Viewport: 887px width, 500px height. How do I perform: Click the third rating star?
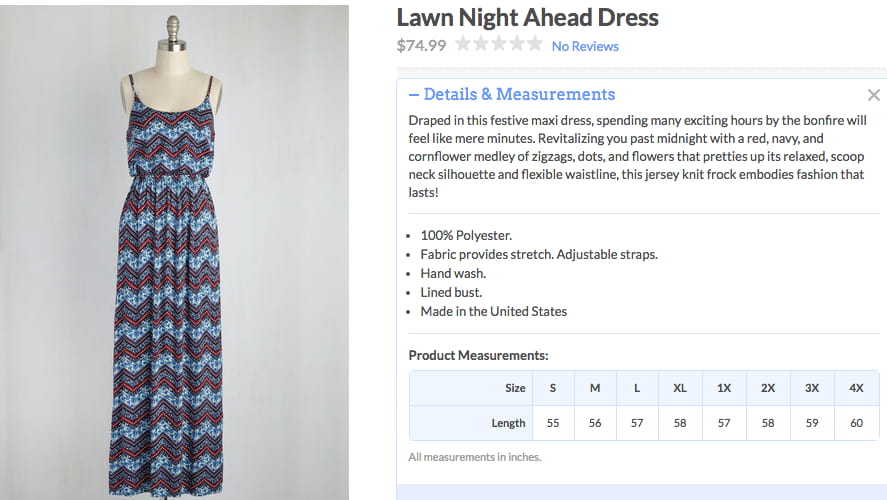click(x=499, y=45)
